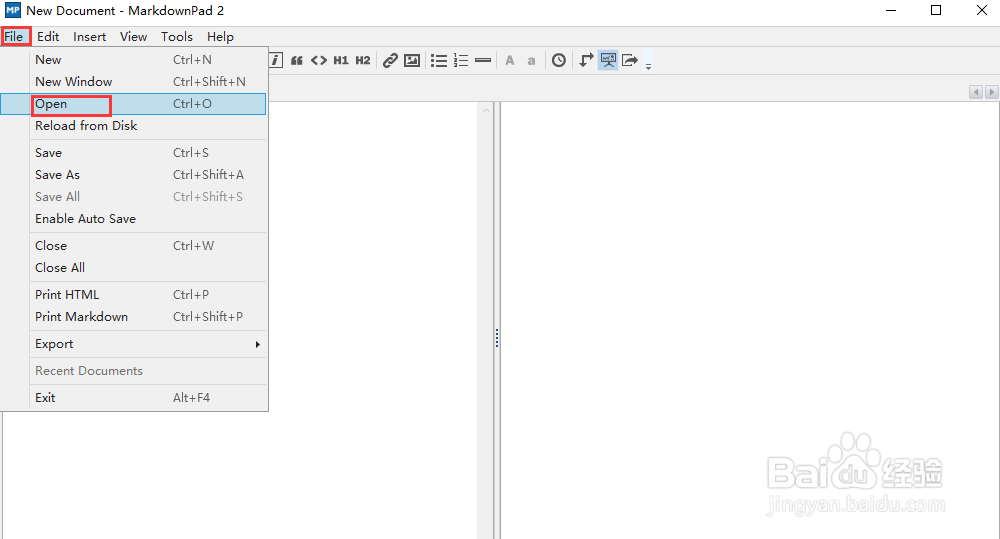
Task: Minimize the MarkdownPad window
Action: [x=892, y=10]
